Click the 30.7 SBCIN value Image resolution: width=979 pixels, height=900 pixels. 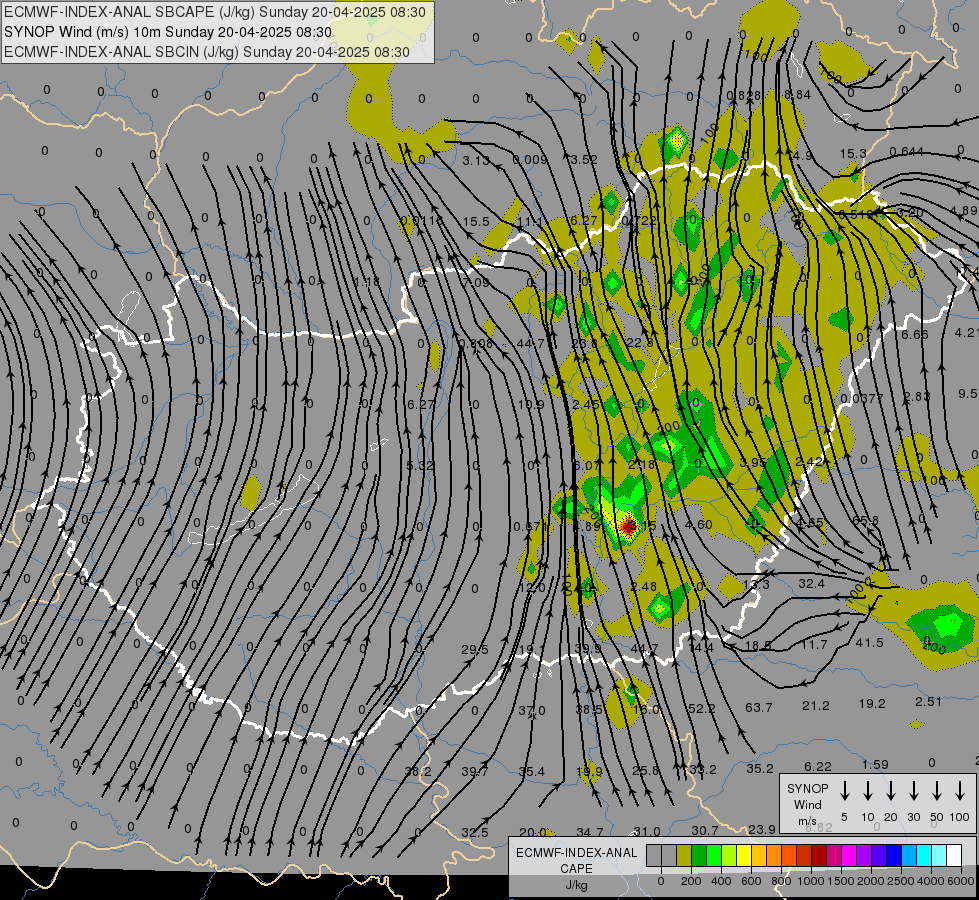(x=705, y=831)
